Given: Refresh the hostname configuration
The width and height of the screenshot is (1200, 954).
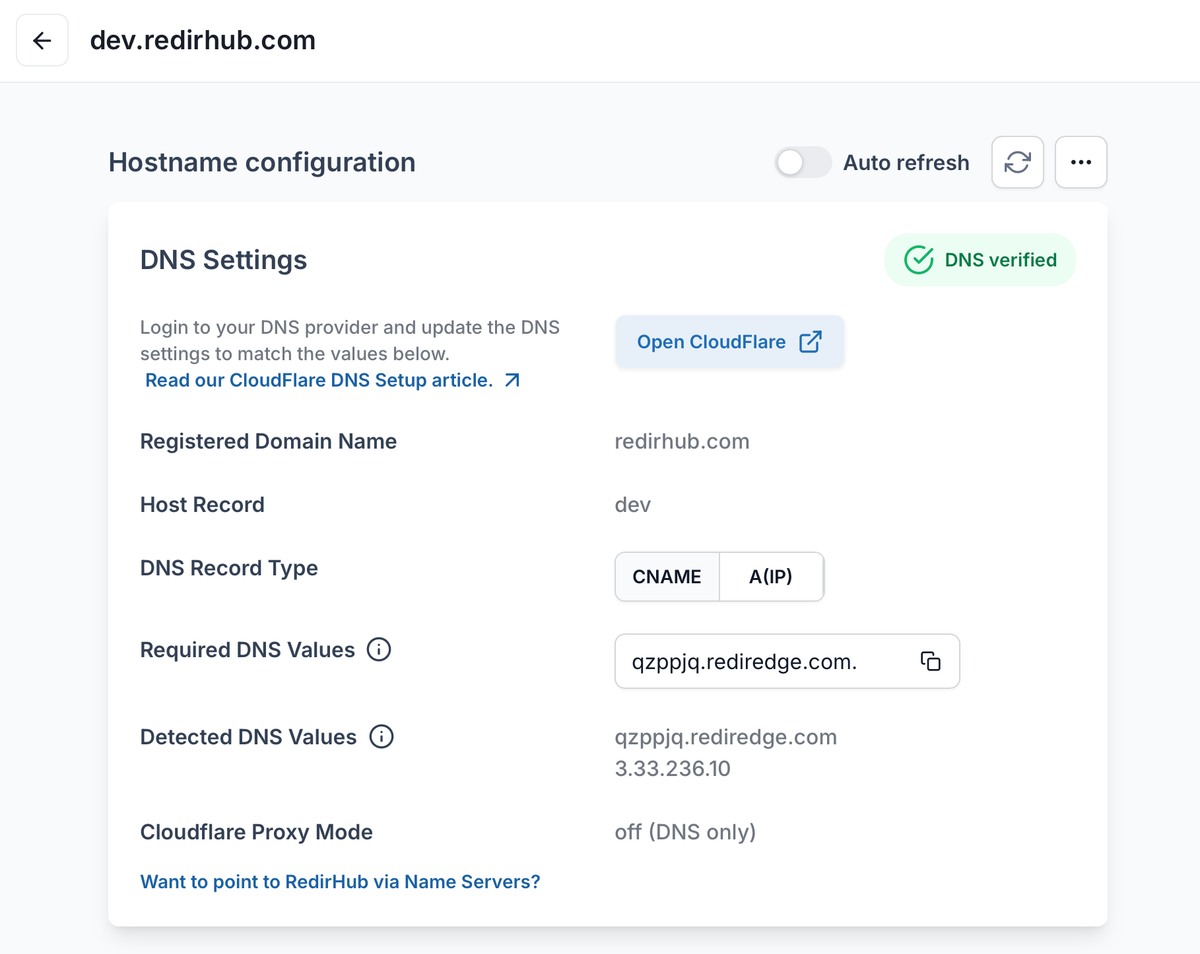Looking at the screenshot, I should (x=1017, y=162).
